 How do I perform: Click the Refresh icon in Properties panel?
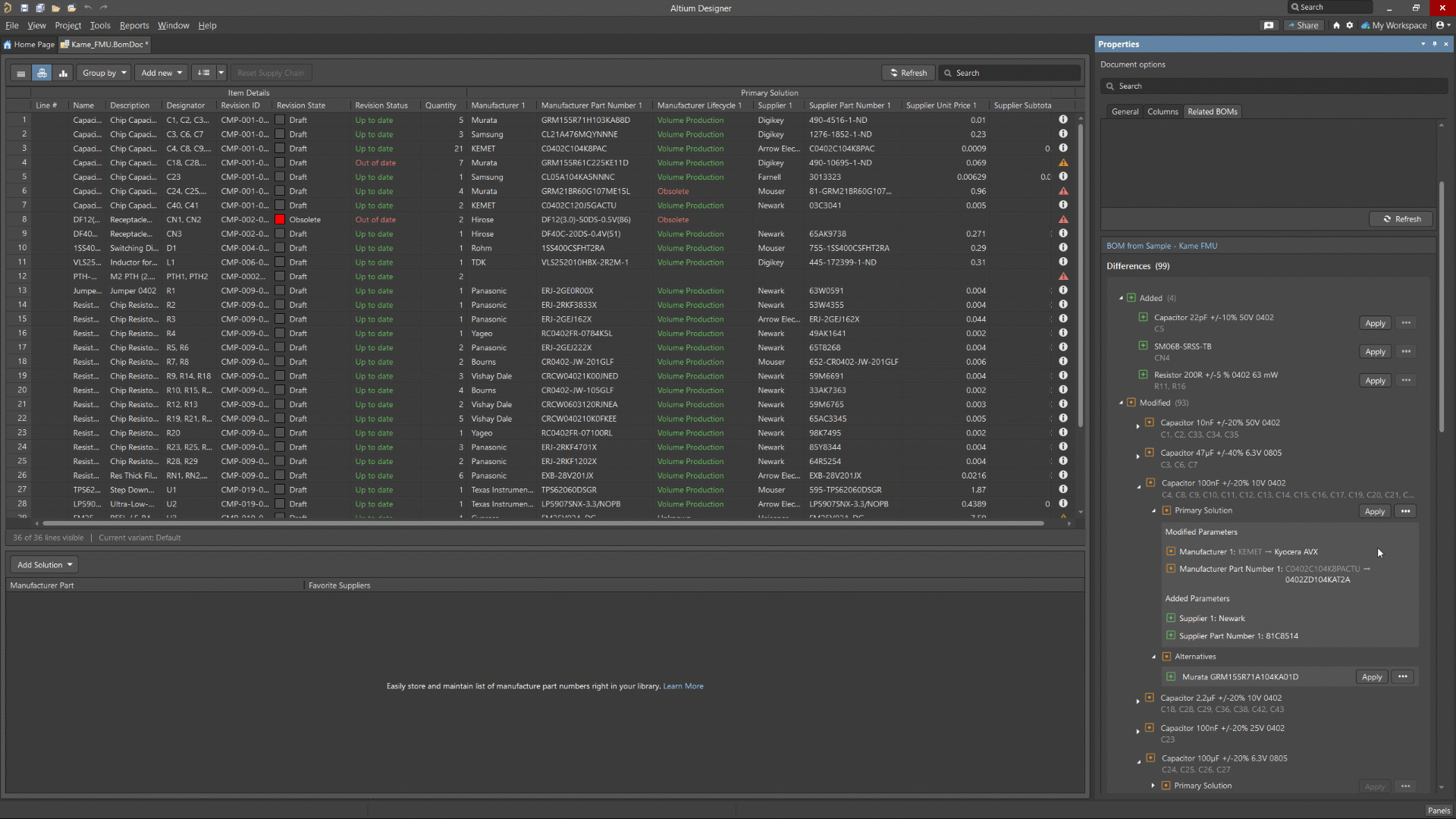pos(1401,219)
